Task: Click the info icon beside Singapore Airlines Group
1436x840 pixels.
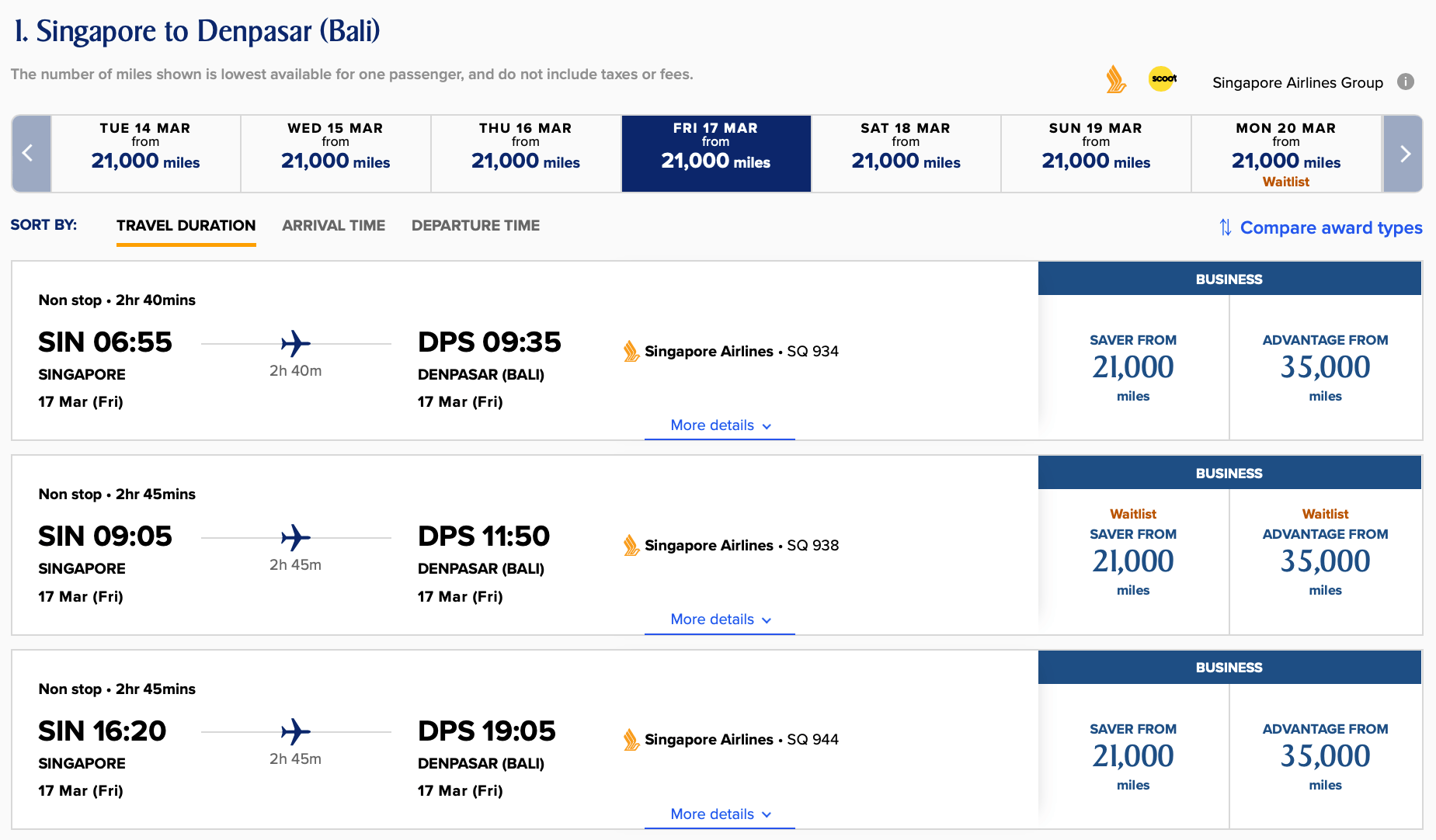Action: 1406,82
